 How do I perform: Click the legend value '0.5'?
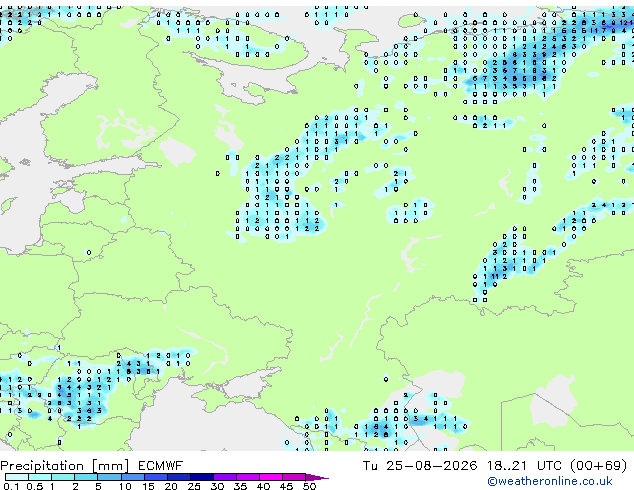(x=35, y=486)
